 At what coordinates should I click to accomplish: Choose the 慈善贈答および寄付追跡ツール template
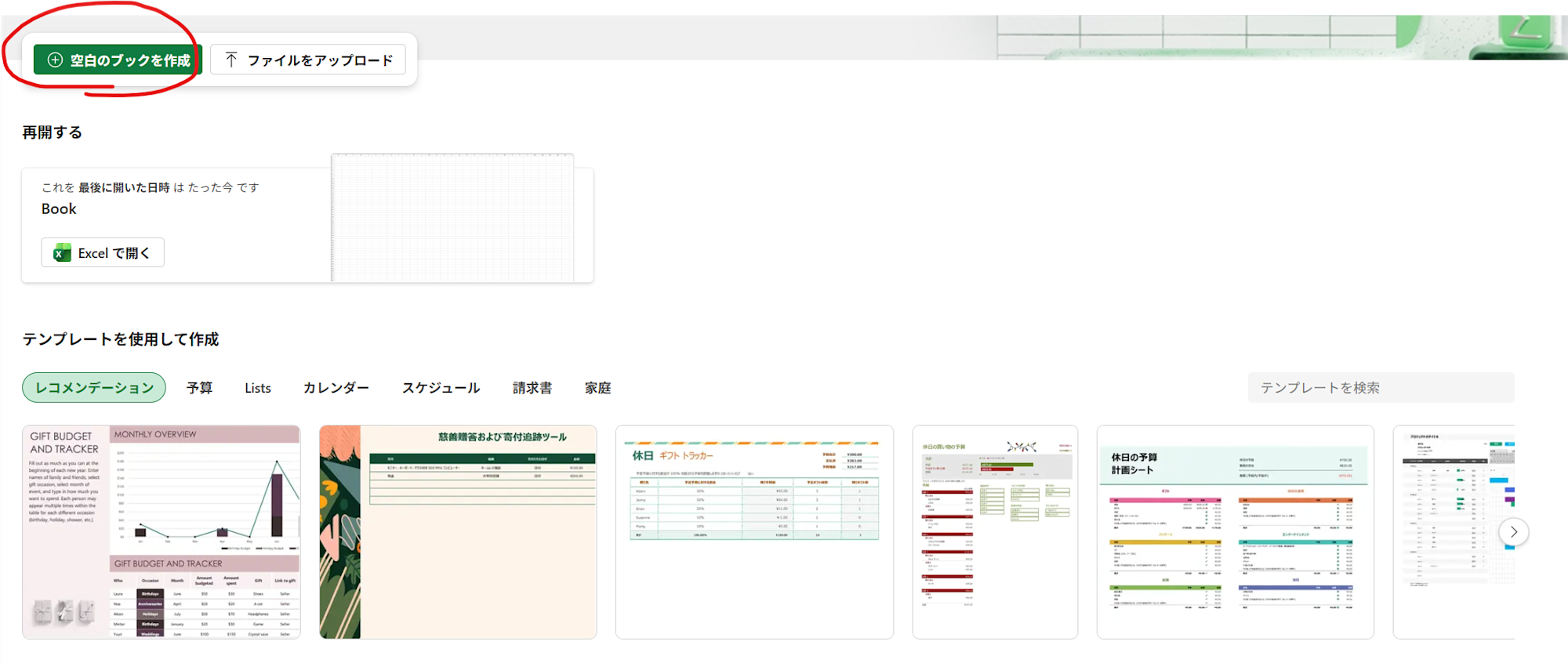point(458,532)
